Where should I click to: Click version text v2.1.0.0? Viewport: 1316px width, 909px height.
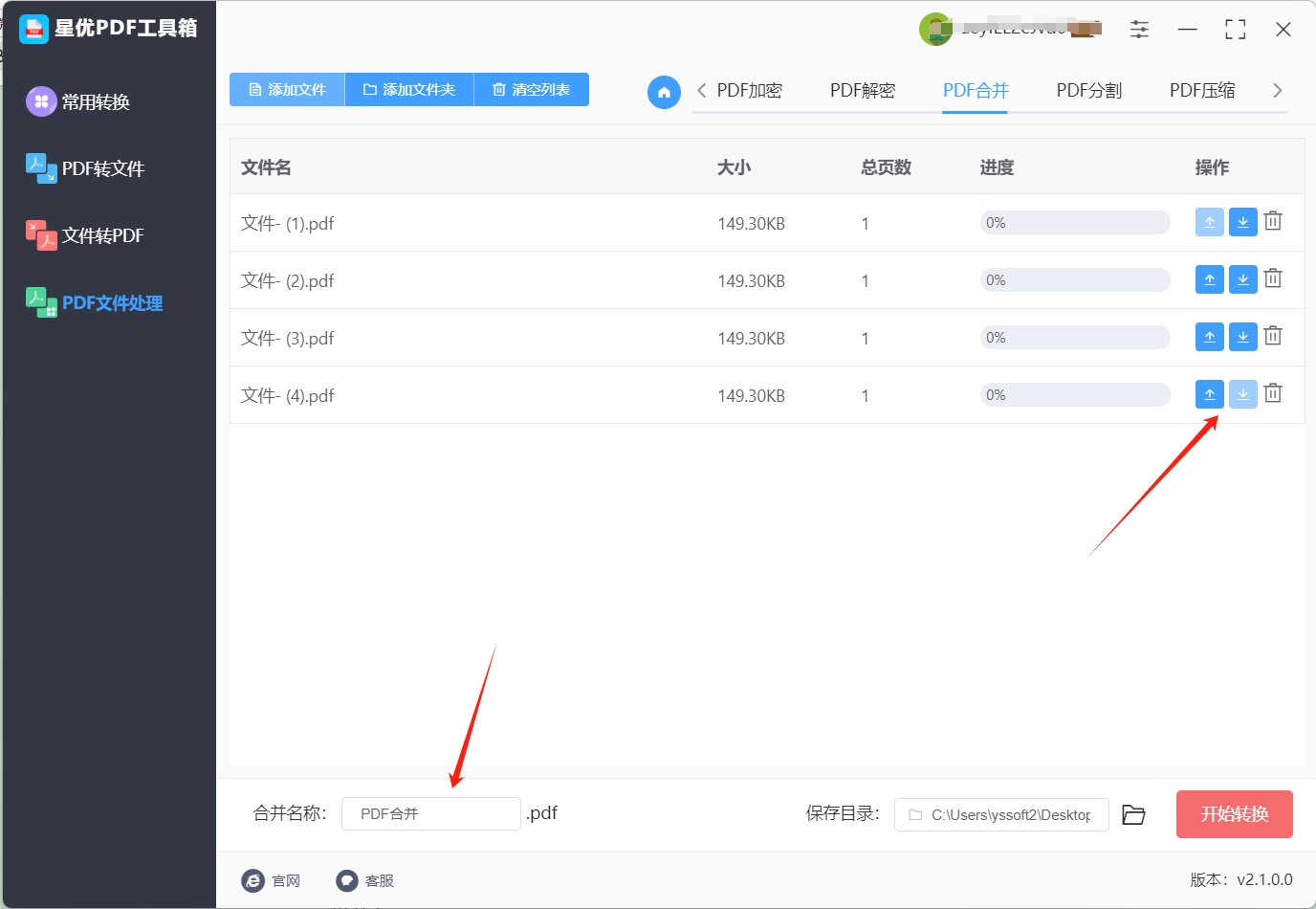point(1264,879)
